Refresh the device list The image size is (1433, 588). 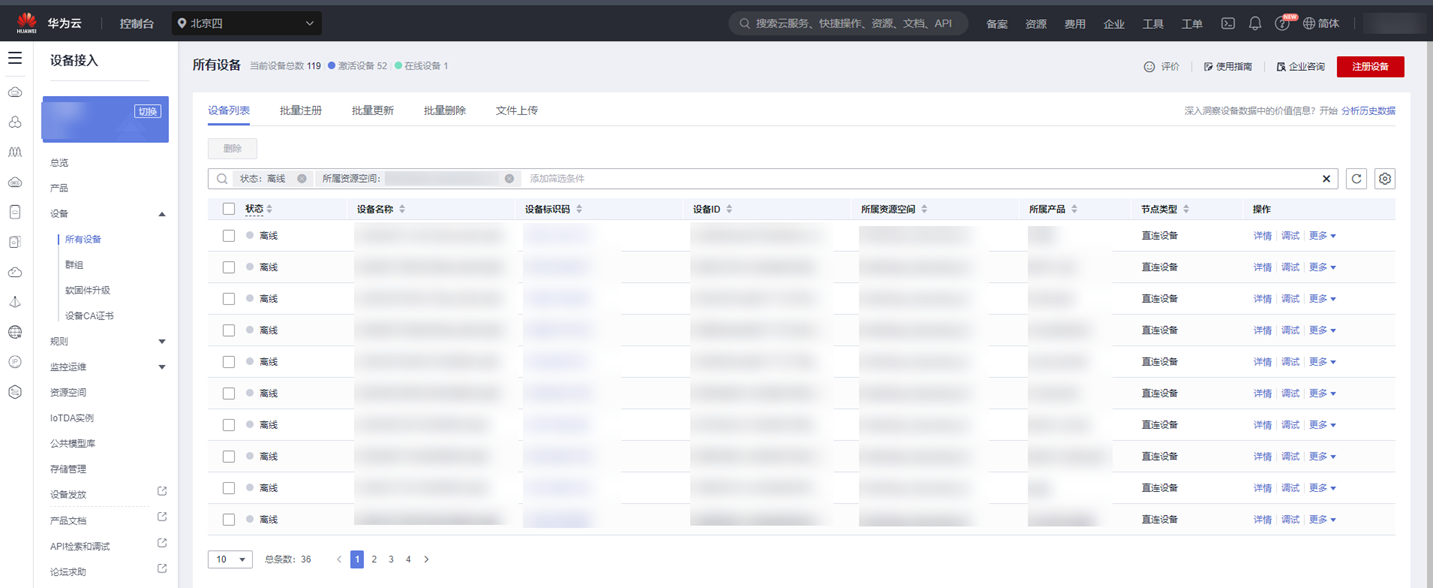1356,179
